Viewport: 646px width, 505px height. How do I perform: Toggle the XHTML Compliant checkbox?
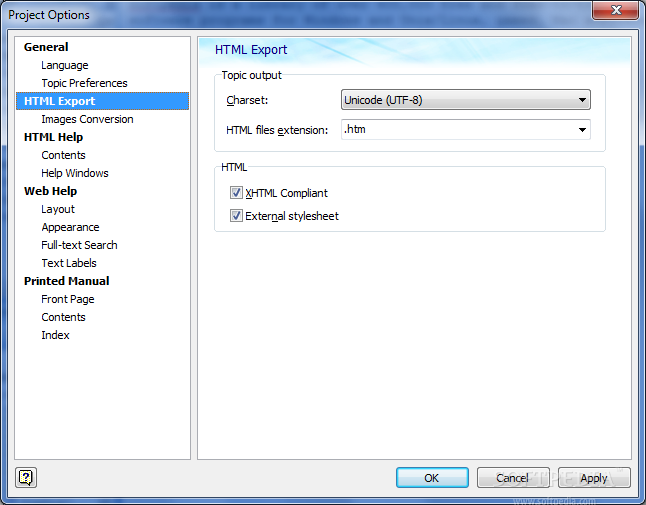point(236,193)
